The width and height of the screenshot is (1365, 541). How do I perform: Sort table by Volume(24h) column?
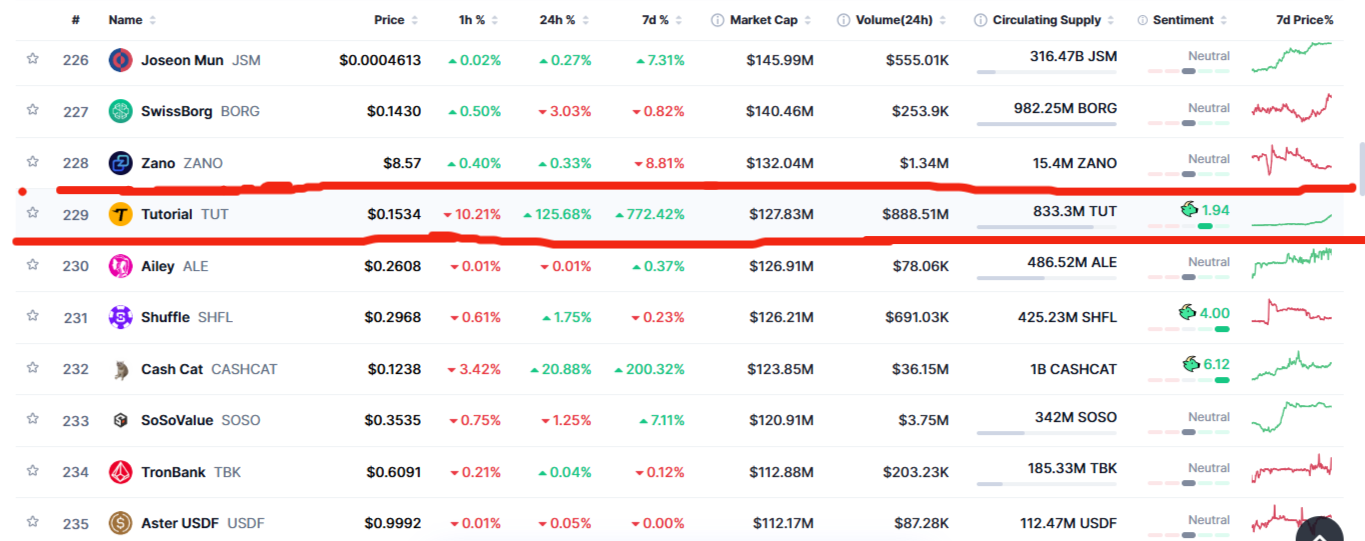click(902, 20)
